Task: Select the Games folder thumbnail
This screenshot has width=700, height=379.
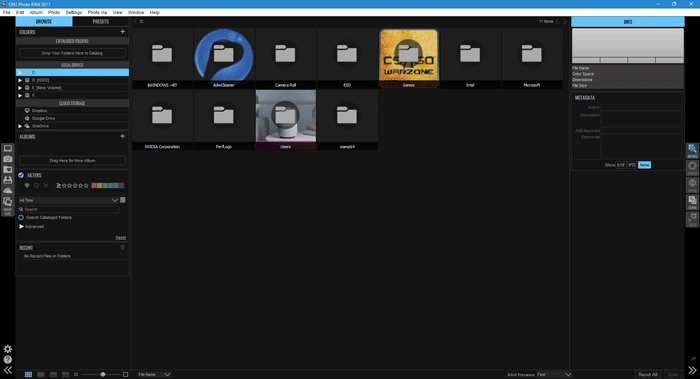Action: tap(408, 58)
